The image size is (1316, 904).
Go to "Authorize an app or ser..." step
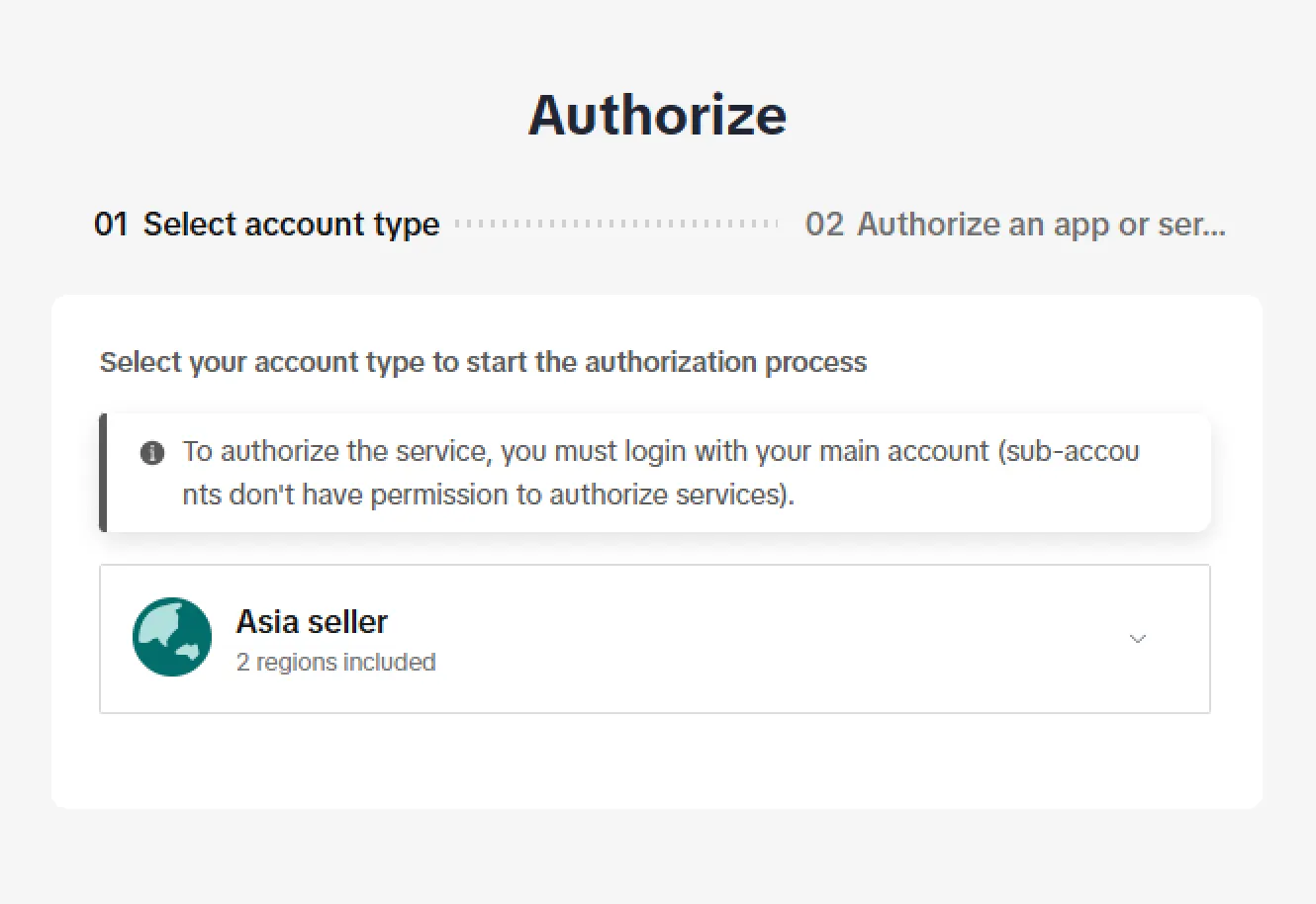(1041, 225)
